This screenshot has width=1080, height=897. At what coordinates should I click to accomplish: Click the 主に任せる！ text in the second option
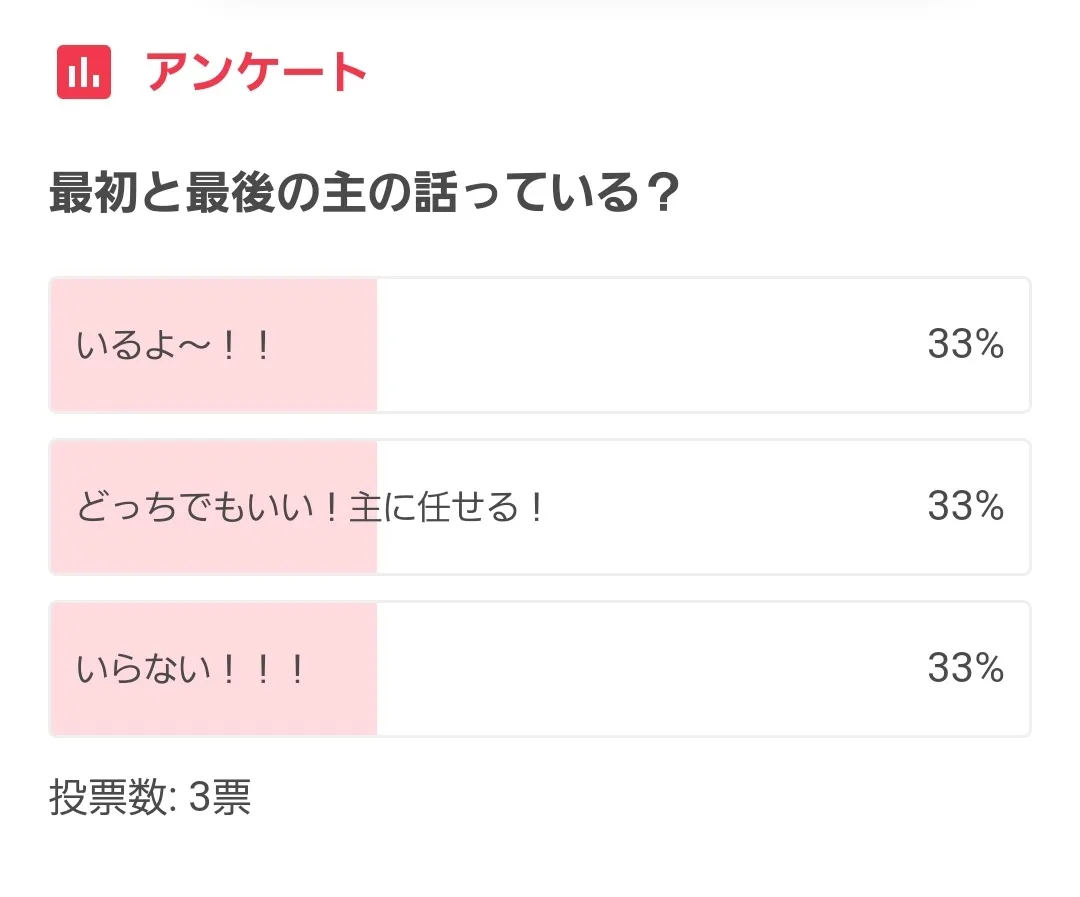(447, 508)
